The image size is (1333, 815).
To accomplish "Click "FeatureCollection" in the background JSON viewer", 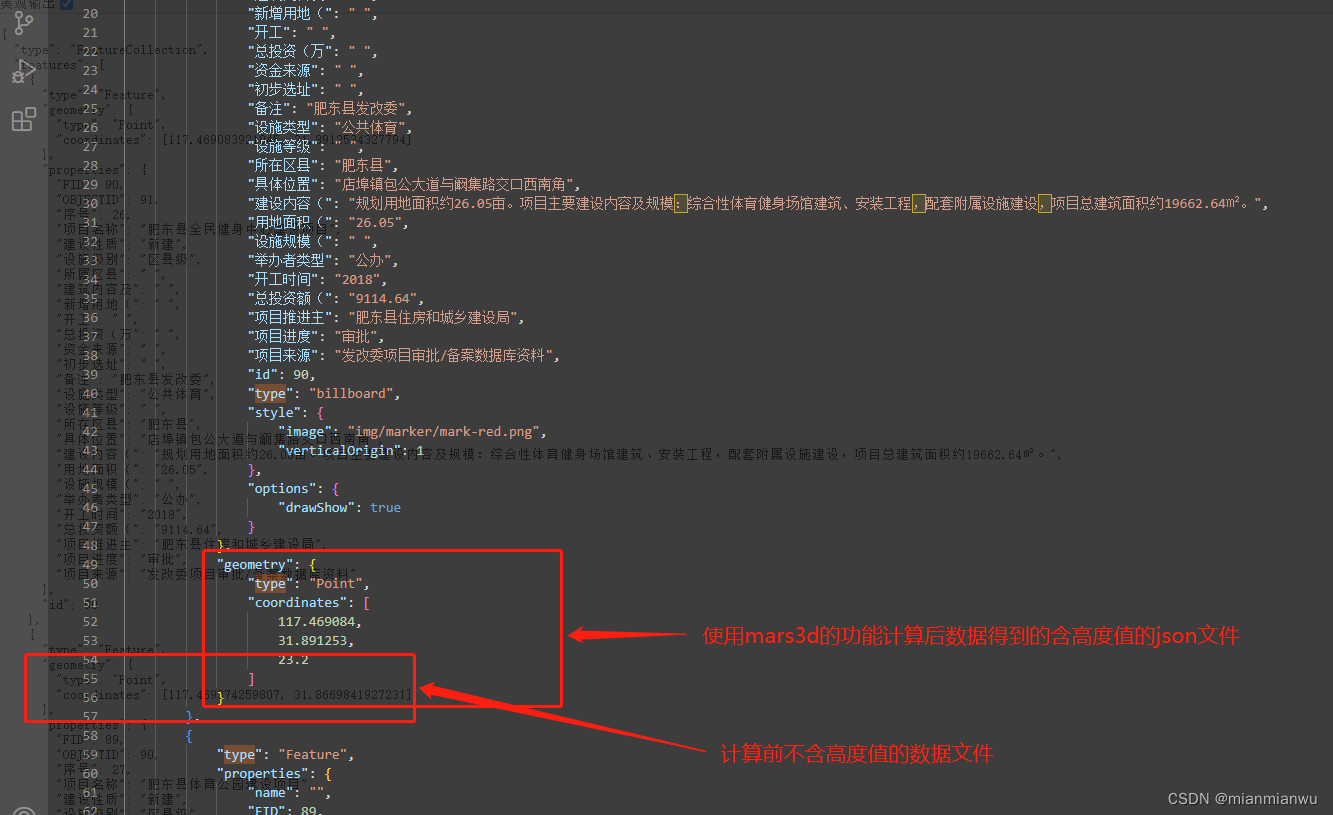I will pyautogui.click(x=139, y=50).
